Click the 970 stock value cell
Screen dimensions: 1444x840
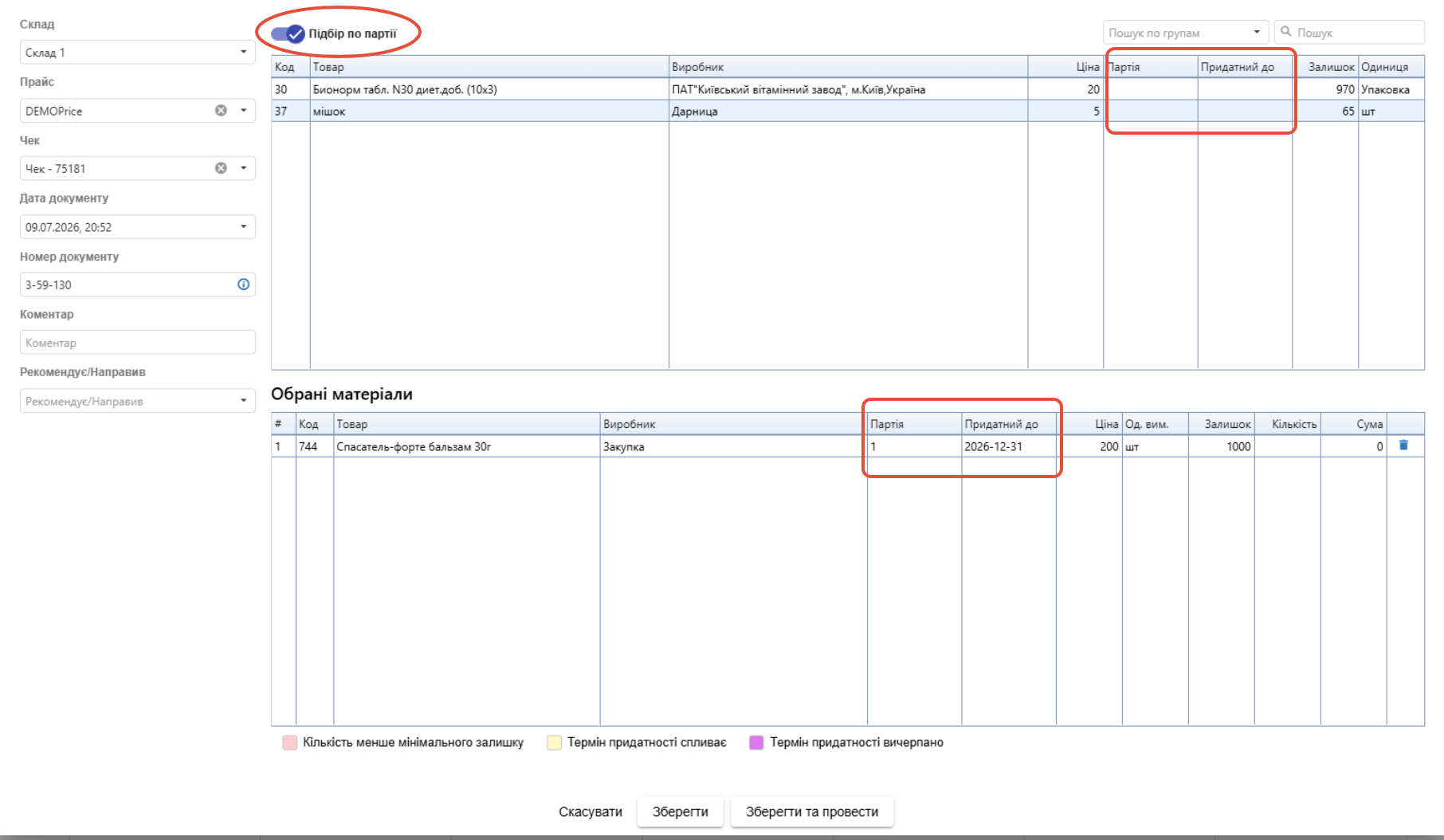pos(1325,89)
